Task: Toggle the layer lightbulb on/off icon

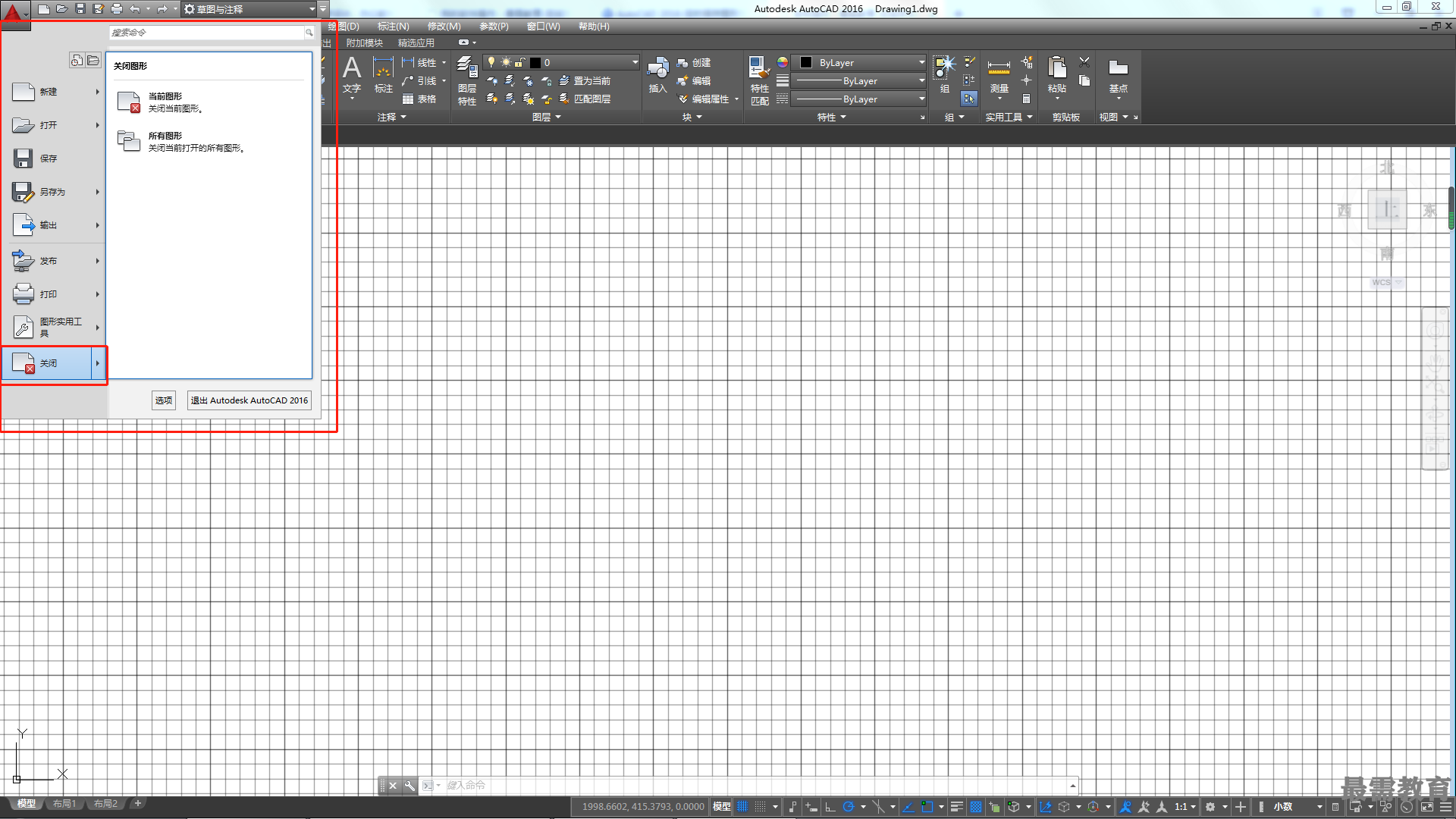Action: point(491,62)
